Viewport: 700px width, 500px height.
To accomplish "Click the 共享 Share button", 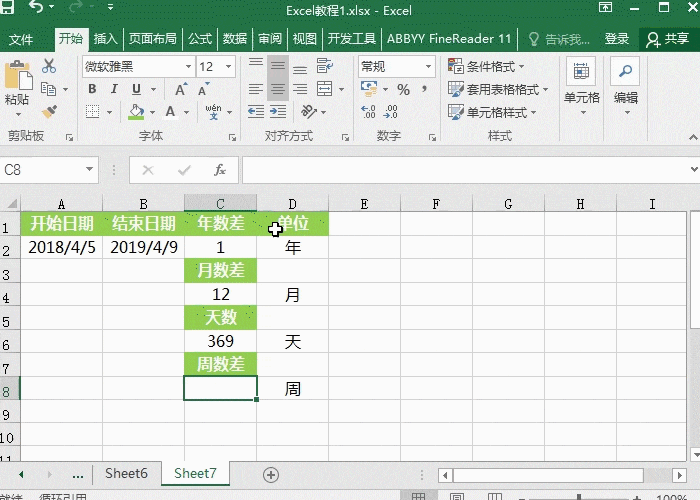I will click(x=668, y=39).
